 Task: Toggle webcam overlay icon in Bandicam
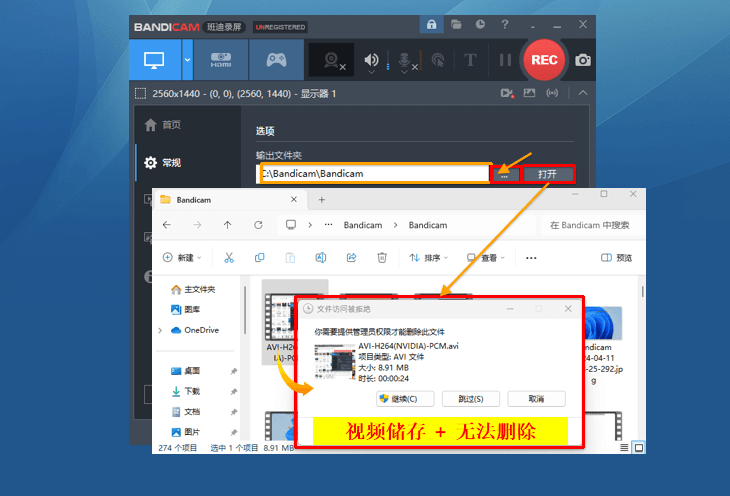(x=331, y=60)
